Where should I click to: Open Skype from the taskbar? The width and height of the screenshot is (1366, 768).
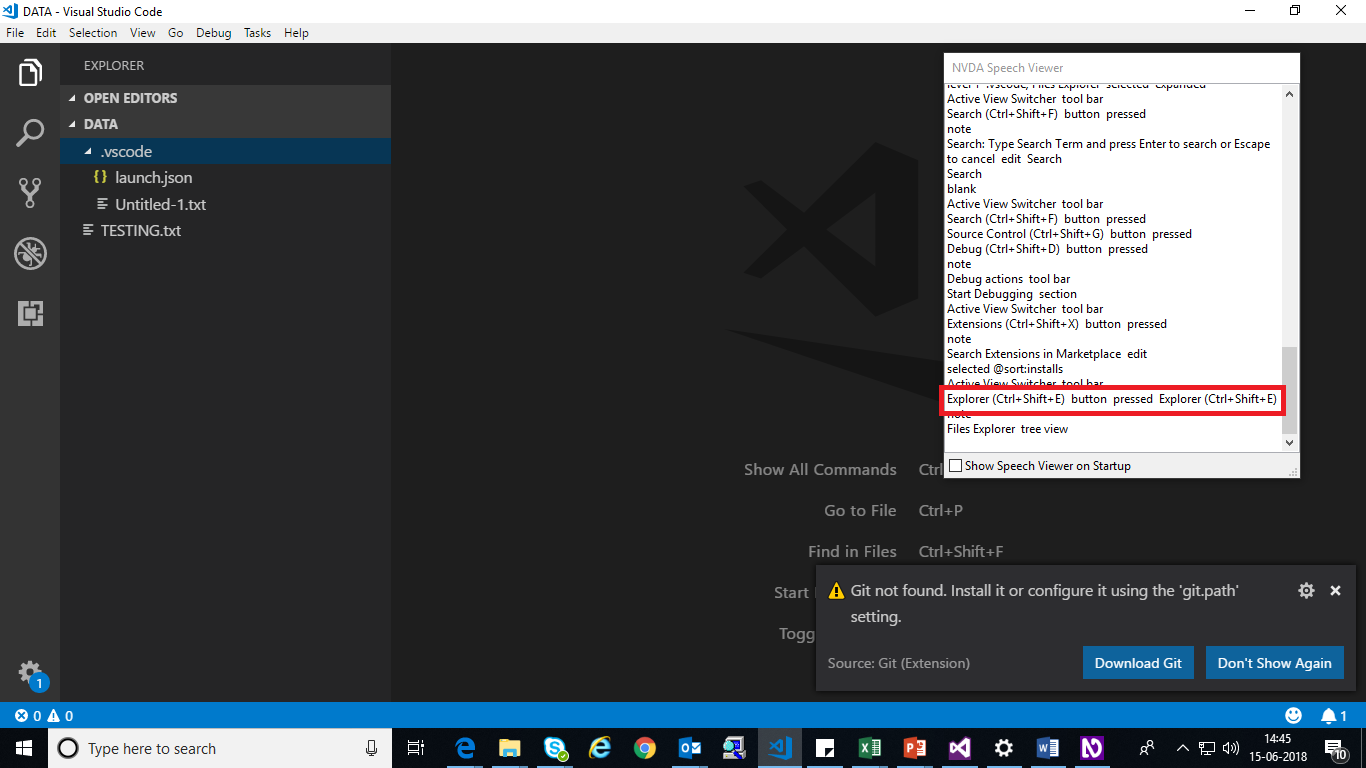pos(555,748)
